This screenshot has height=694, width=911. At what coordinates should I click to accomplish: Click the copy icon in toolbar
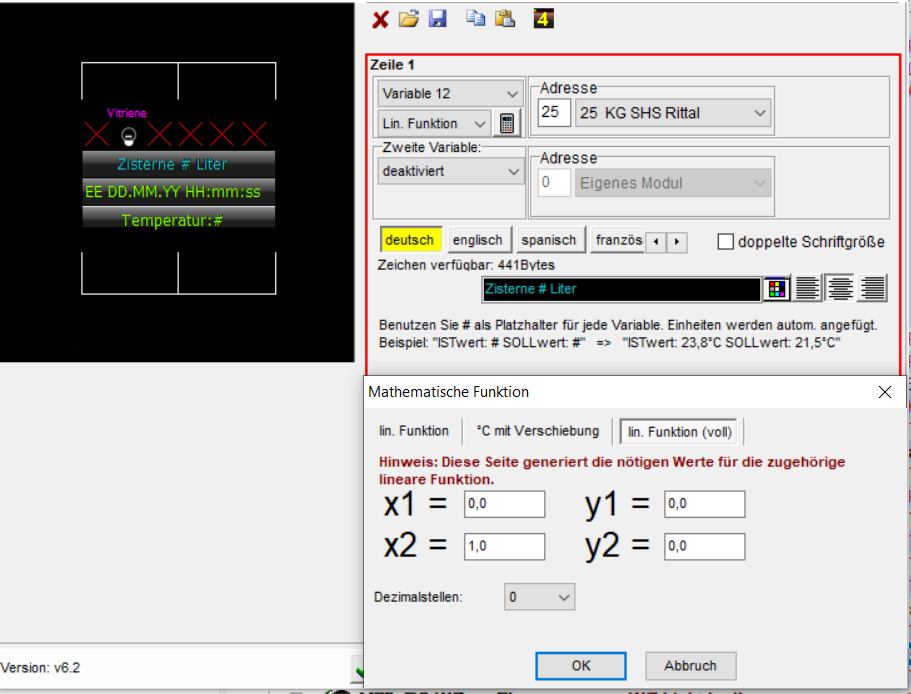tap(475, 19)
